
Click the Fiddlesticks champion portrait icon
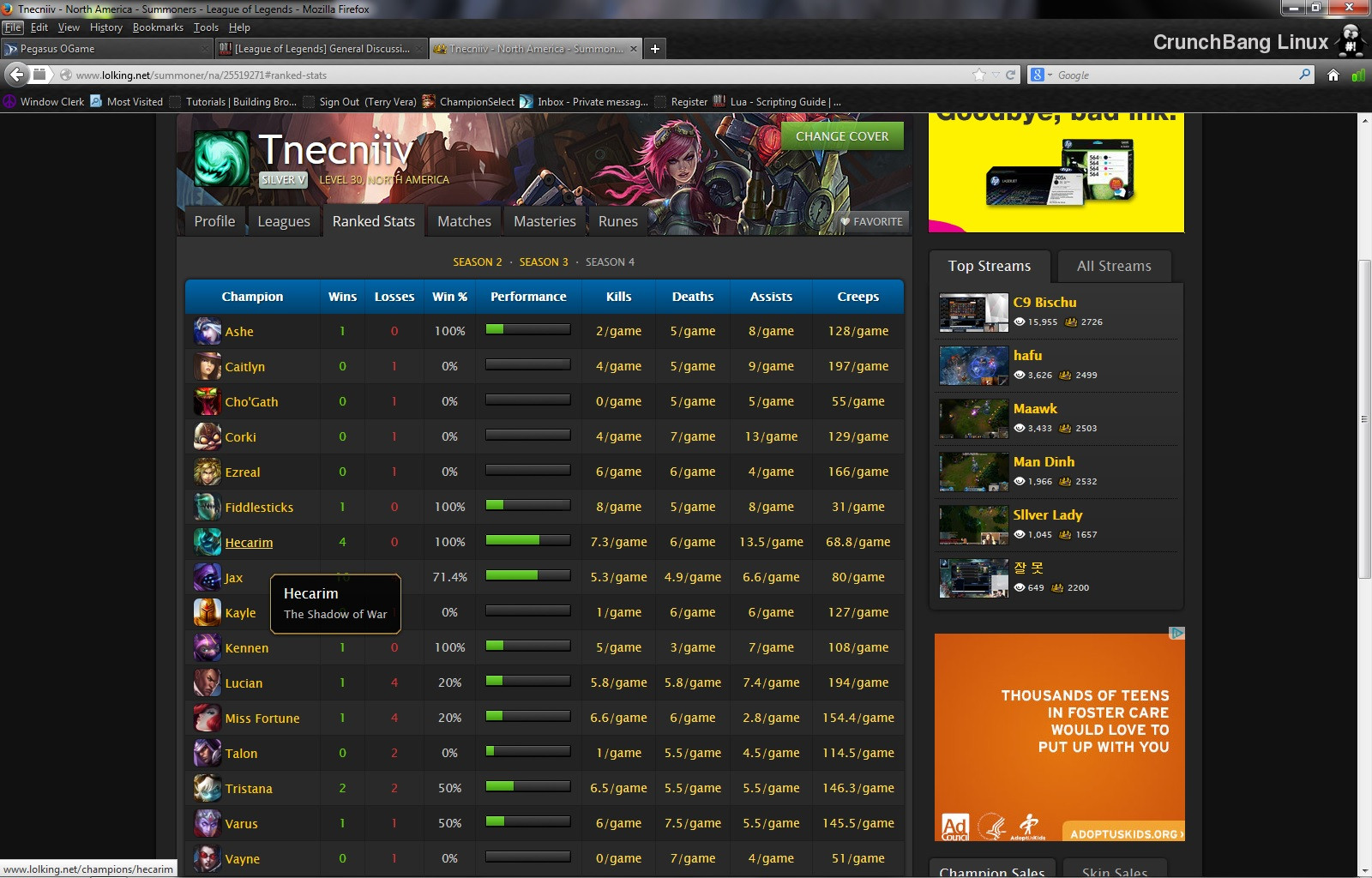(208, 507)
